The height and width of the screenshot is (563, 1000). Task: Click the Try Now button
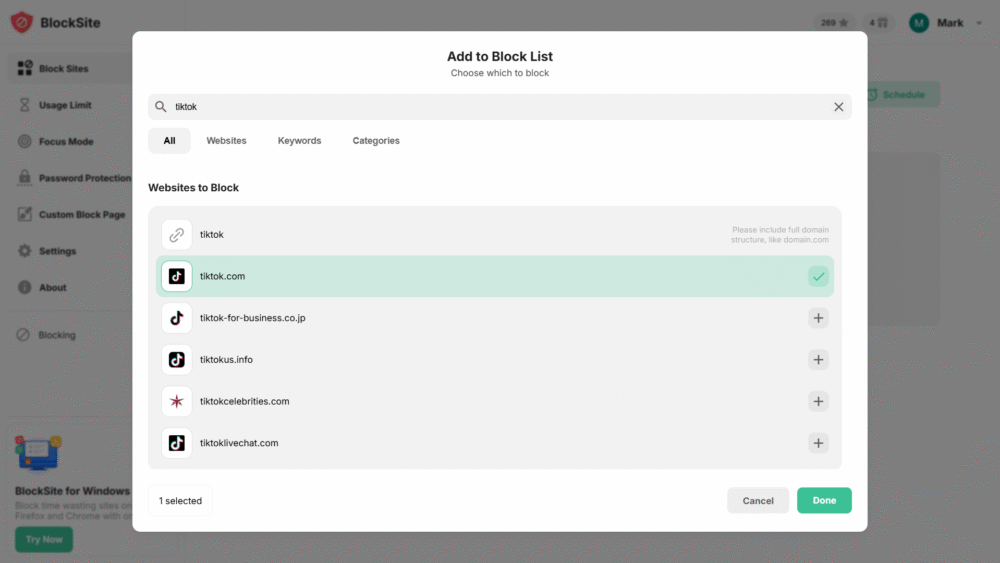[x=44, y=539]
